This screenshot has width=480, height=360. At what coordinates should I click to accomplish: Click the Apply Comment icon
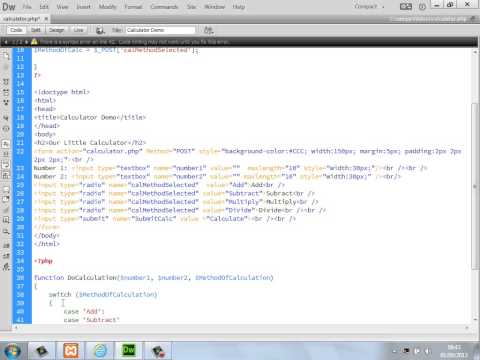6,189
